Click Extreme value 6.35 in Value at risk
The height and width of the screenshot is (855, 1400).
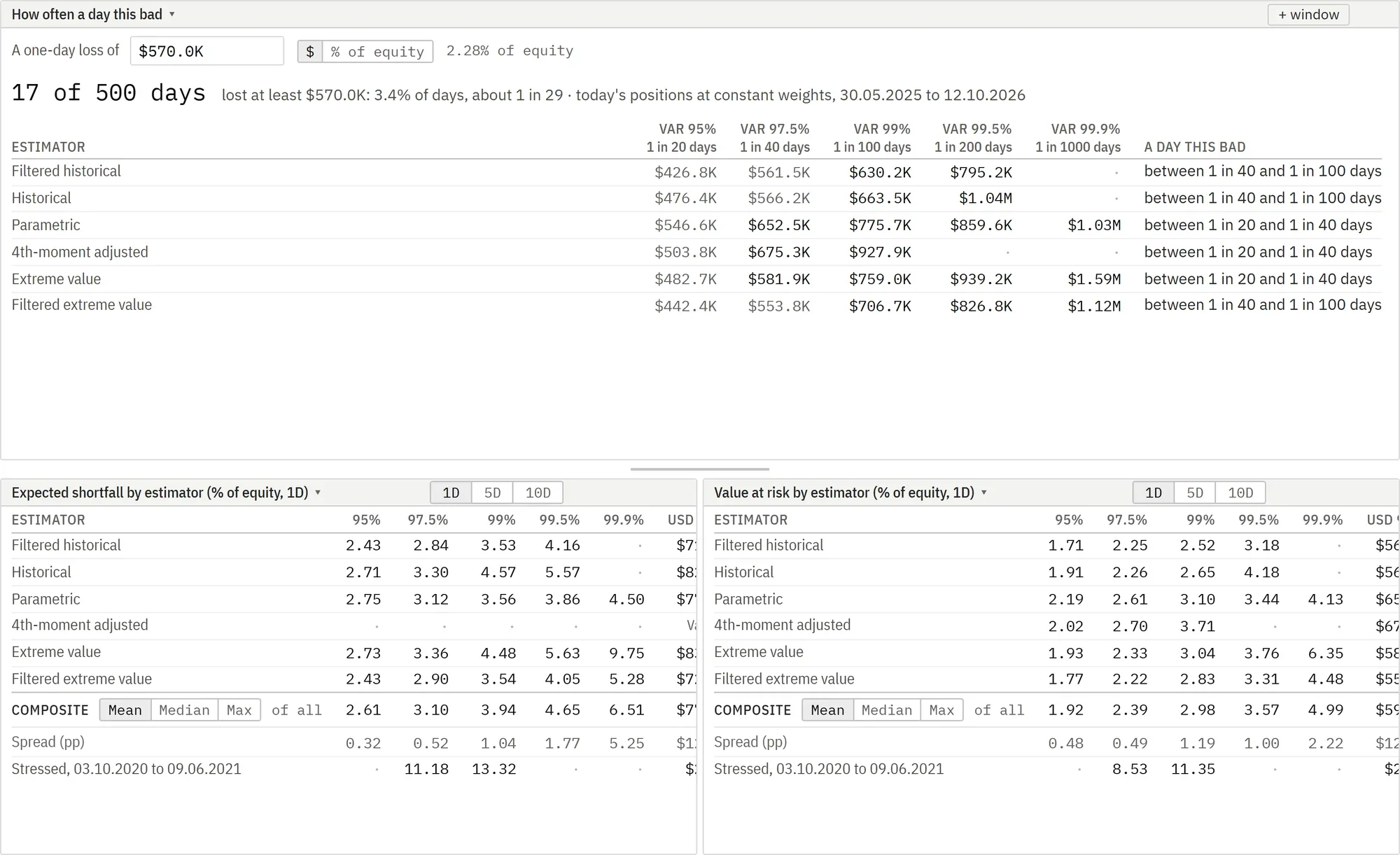tap(1326, 653)
